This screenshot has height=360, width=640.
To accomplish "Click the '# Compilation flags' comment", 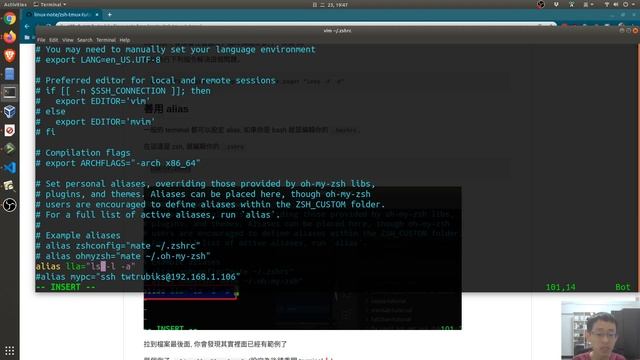I will tap(83, 153).
